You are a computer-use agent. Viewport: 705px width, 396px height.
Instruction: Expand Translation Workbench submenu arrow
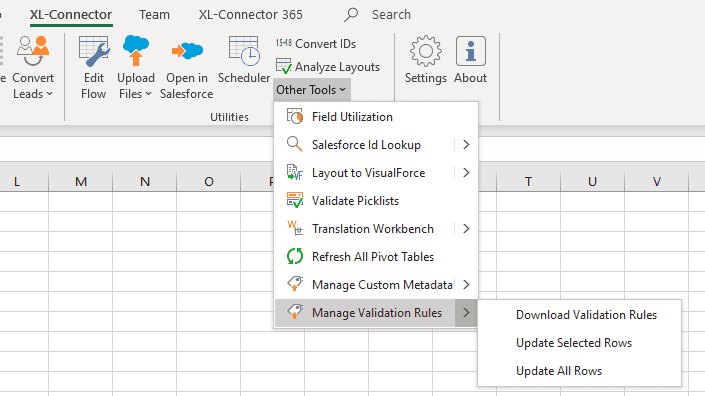pyautogui.click(x=466, y=229)
